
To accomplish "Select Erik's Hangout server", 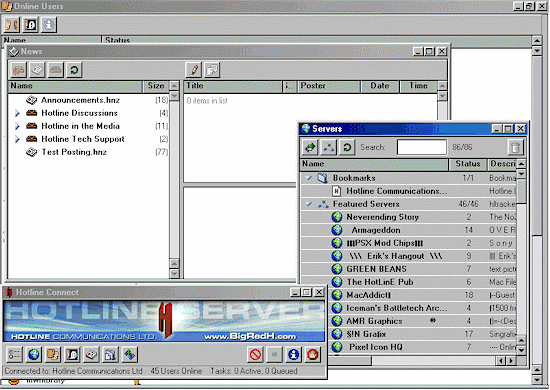I will coord(408,256).
